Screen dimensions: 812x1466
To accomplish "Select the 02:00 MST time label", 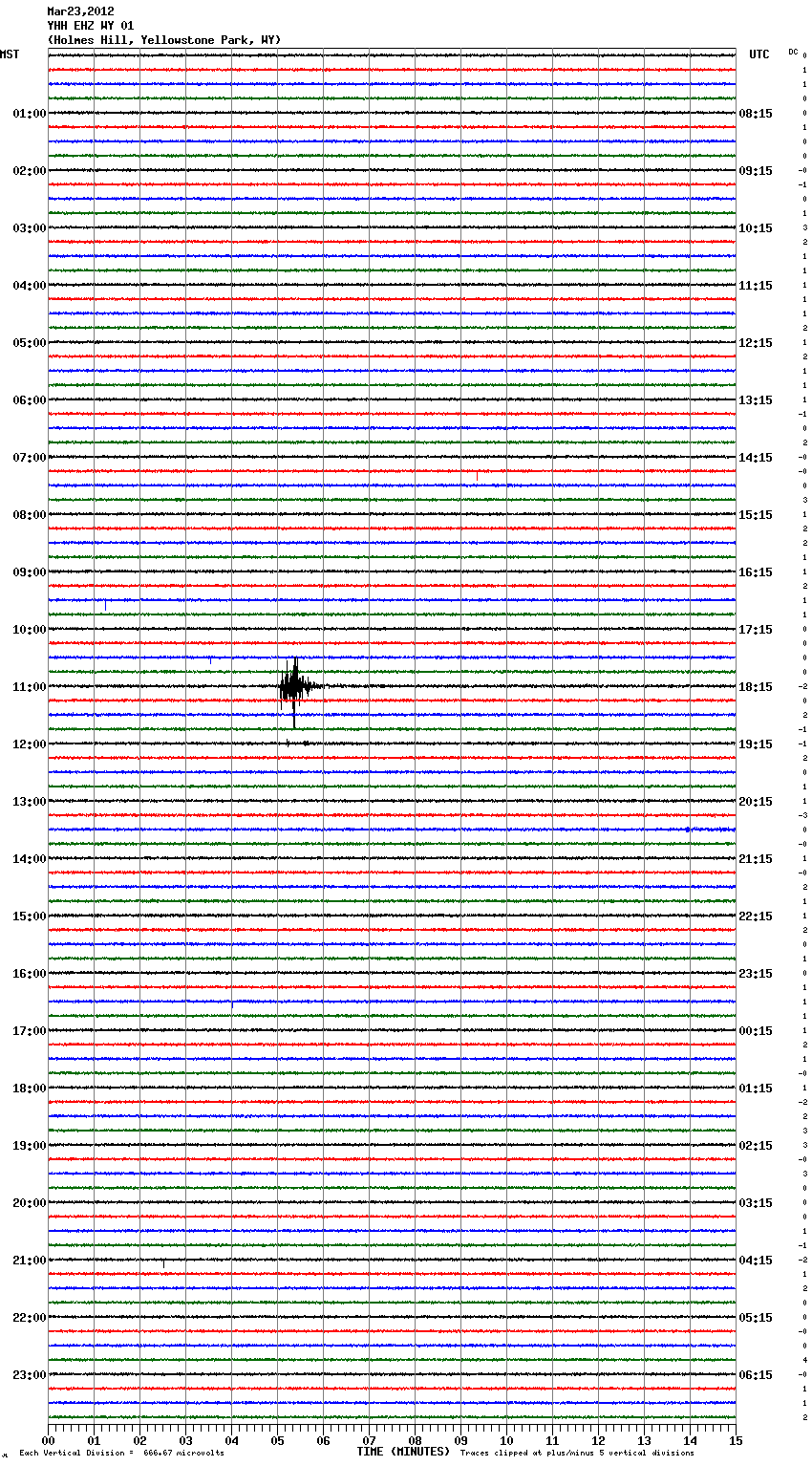I will pyautogui.click(x=30, y=171).
